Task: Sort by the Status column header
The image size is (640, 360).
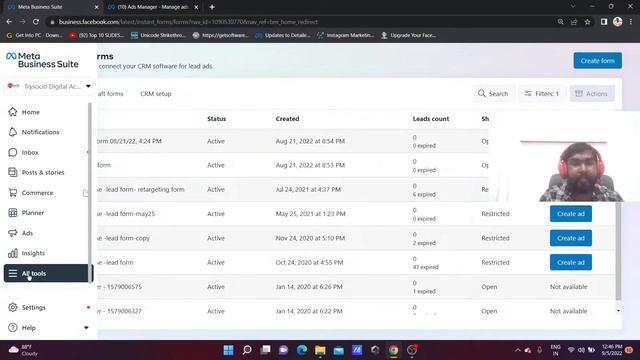Action: tap(216, 119)
